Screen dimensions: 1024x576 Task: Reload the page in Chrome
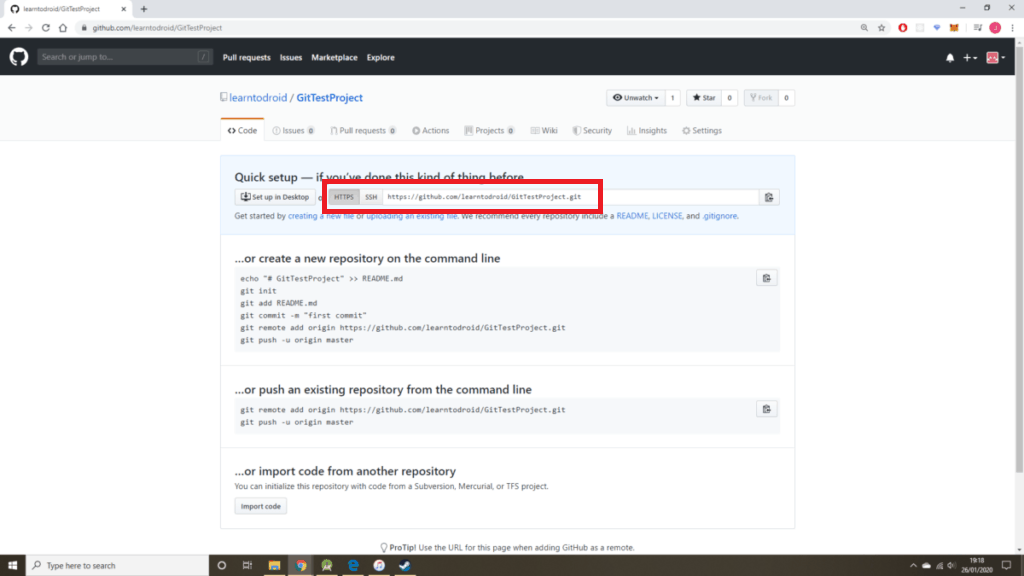[47, 28]
